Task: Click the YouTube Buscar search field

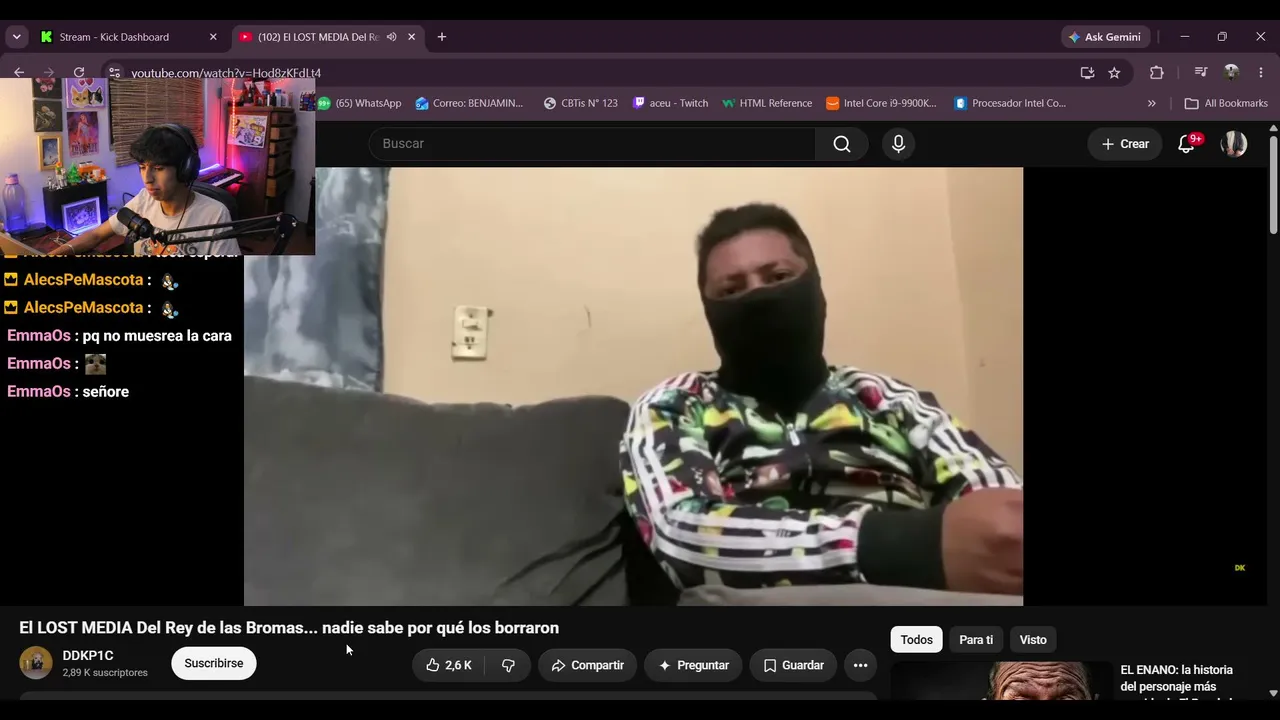Action: [x=592, y=144]
